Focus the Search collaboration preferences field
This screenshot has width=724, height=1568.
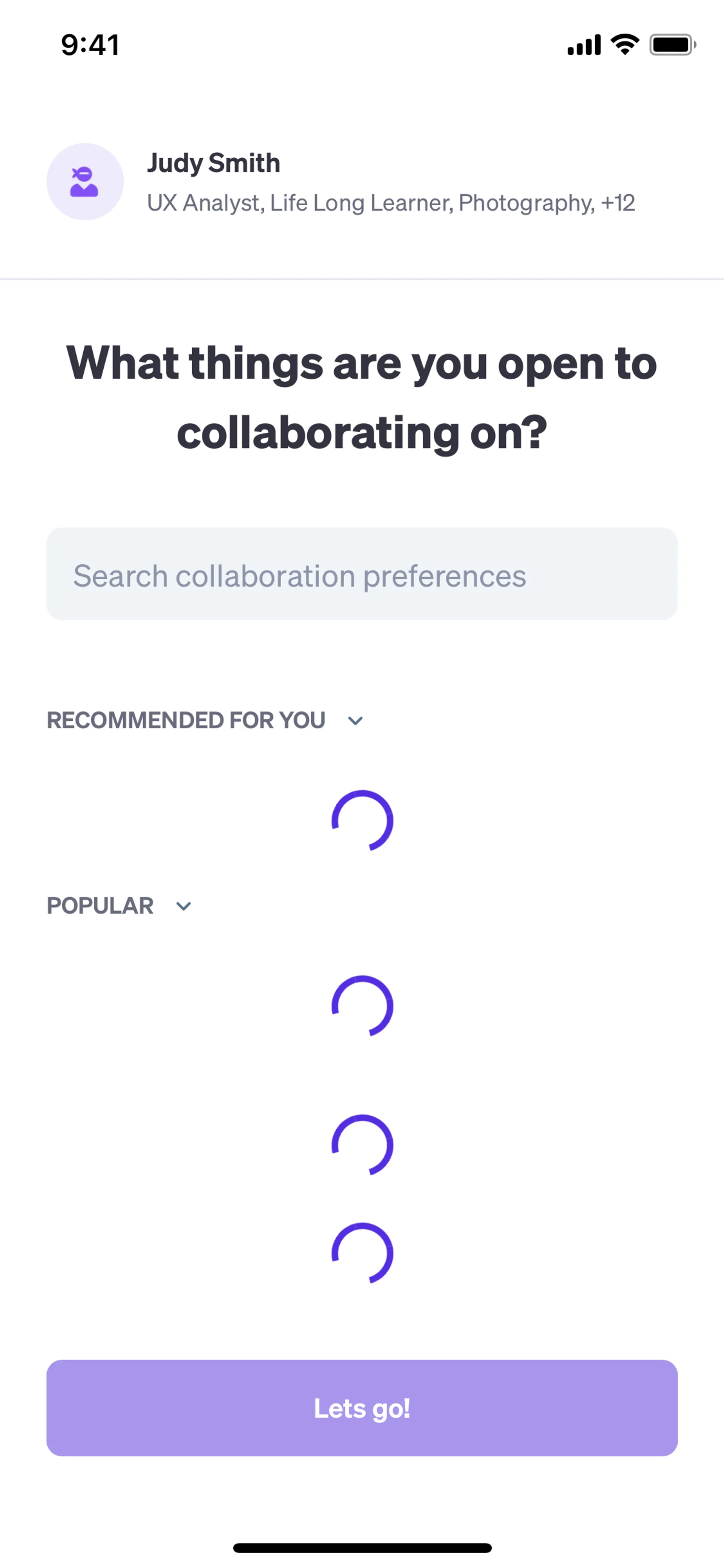pyautogui.click(x=362, y=574)
